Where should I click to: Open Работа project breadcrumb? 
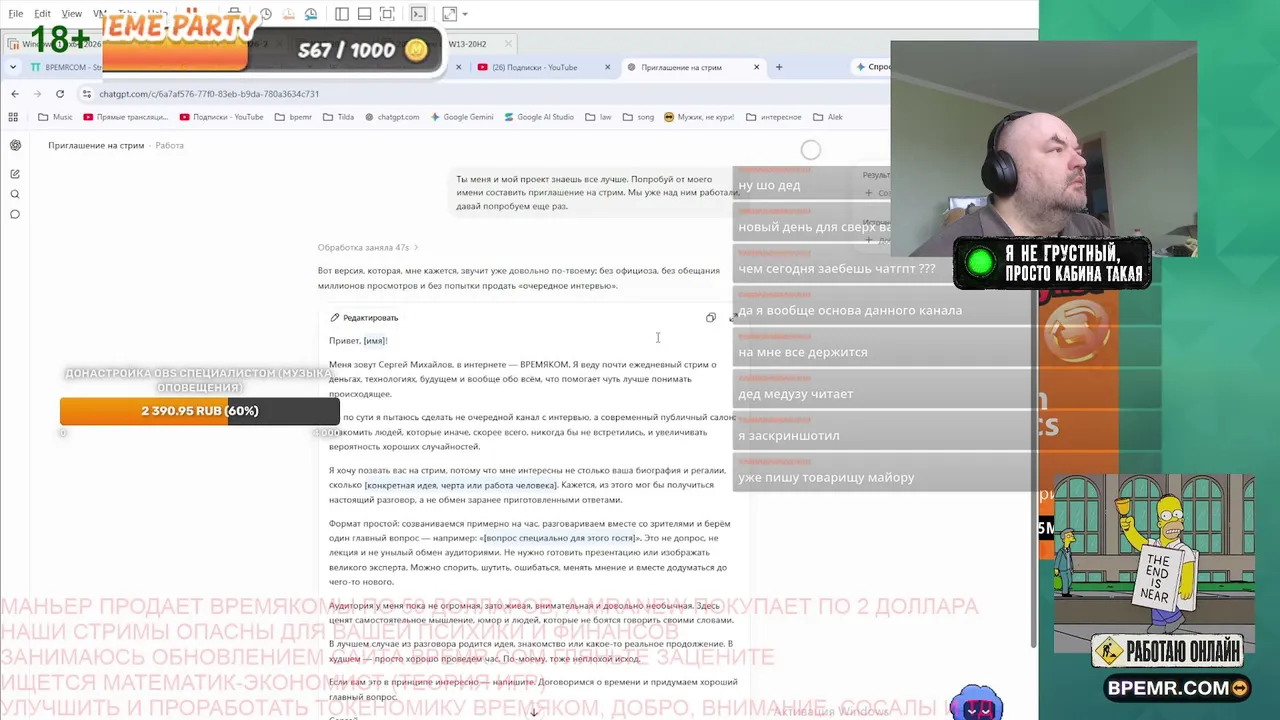click(169, 145)
